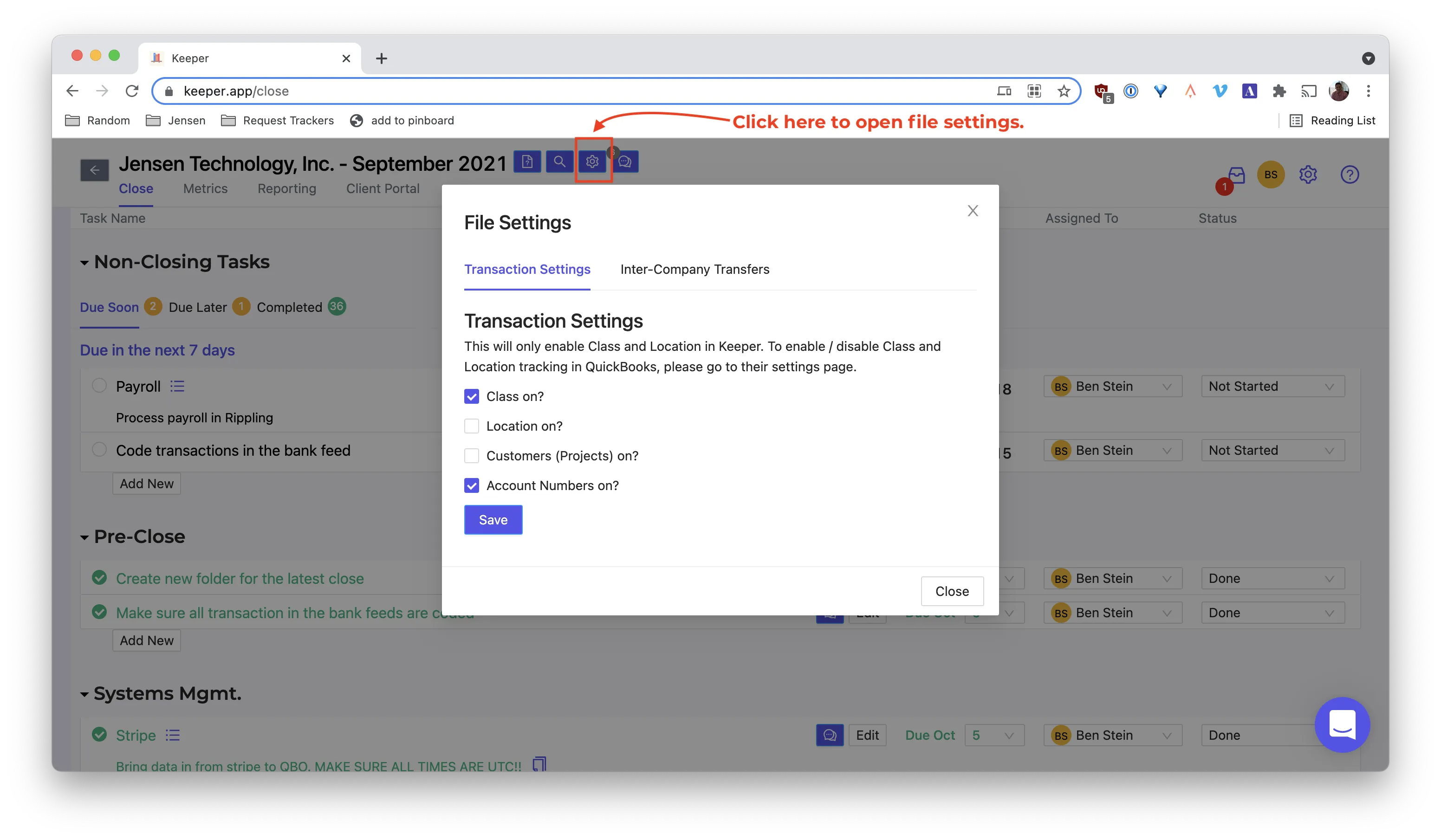Mark Code transactions in the bank feed complete
Viewport: 1441px width, 840px height.
[x=99, y=449]
